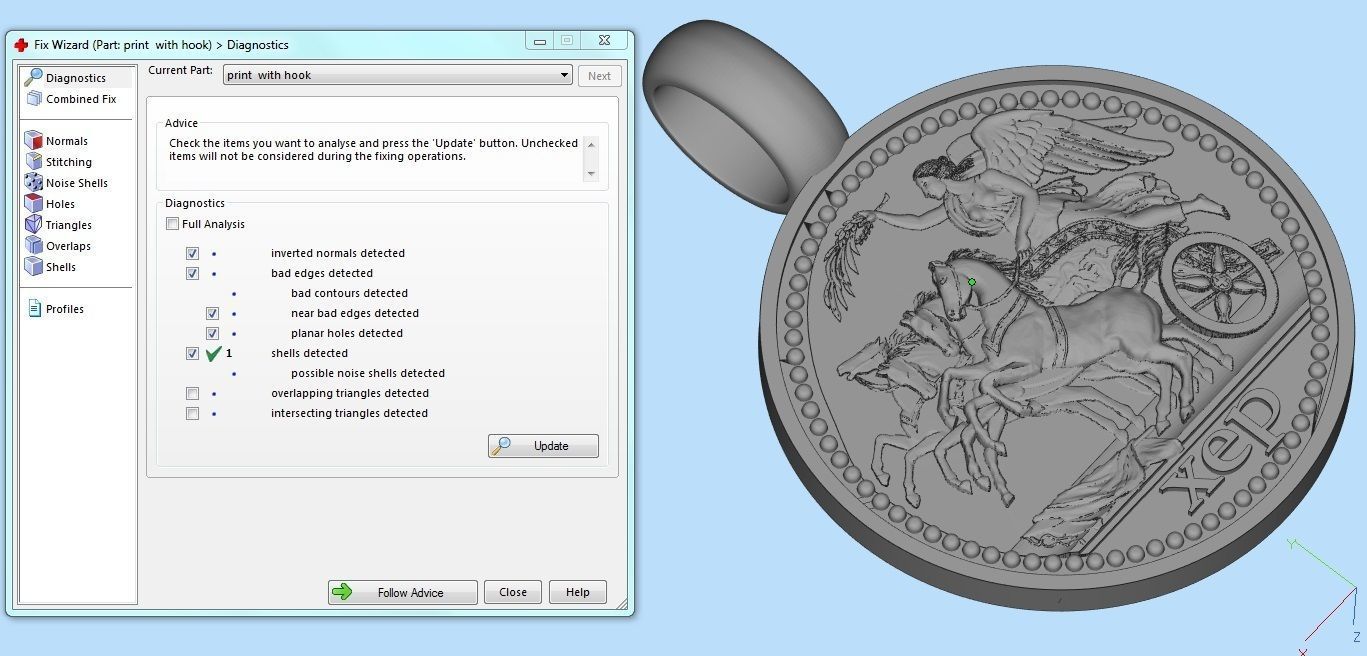Switch to the Normals page label
This screenshot has height=656, width=1367.
[67, 141]
